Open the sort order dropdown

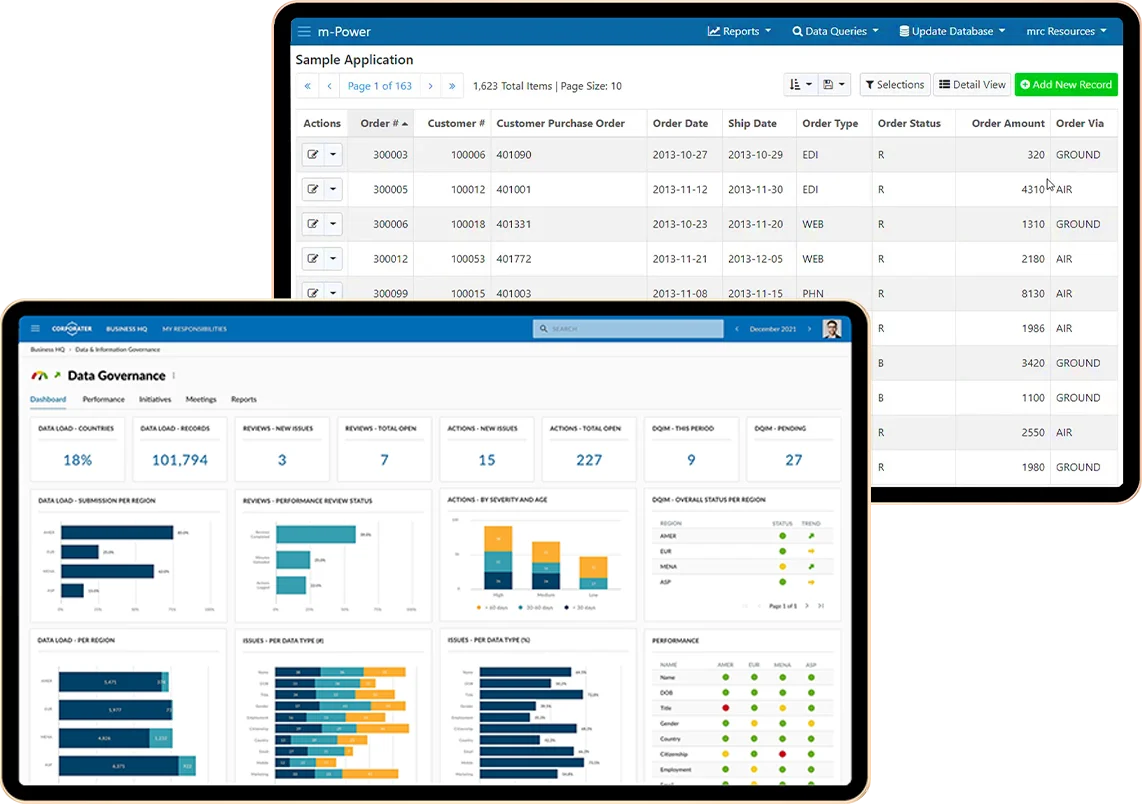pyautogui.click(x=800, y=85)
